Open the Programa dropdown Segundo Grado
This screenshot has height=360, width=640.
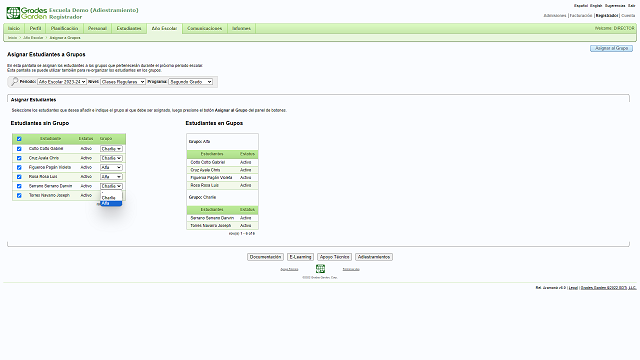[x=191, y=82]
